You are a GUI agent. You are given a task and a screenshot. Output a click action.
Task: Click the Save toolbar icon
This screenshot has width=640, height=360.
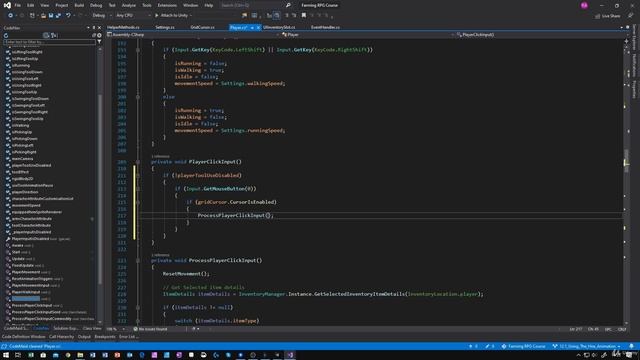[x=51, y=16]
